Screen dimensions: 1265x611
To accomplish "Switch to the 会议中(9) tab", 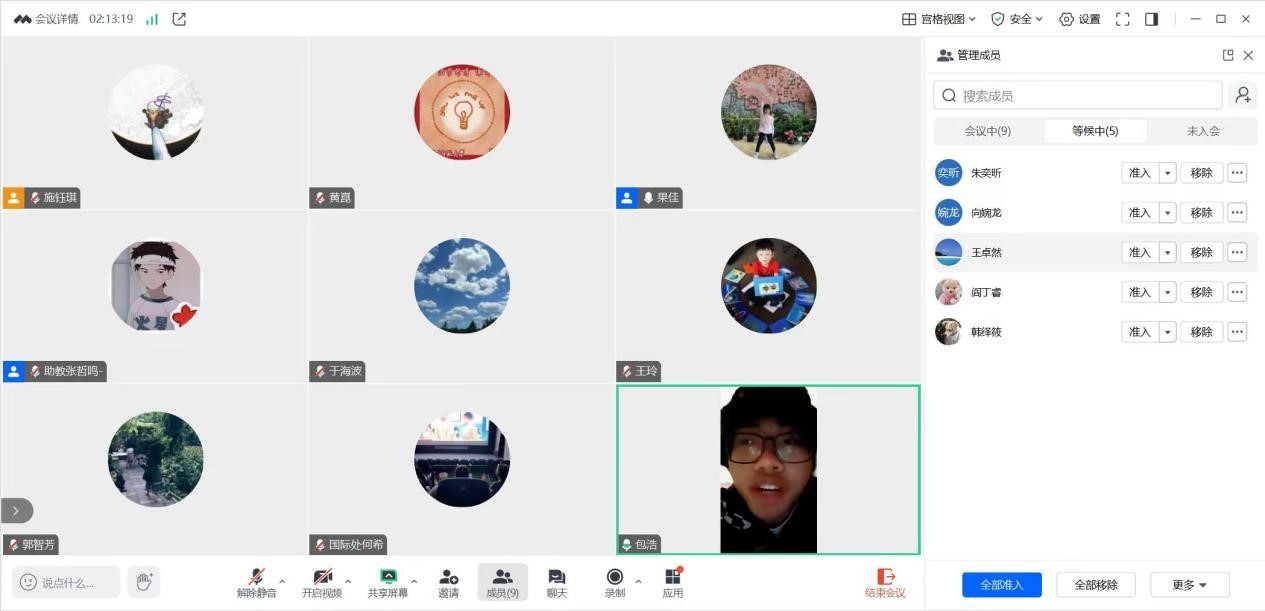I will click(988, 131).
